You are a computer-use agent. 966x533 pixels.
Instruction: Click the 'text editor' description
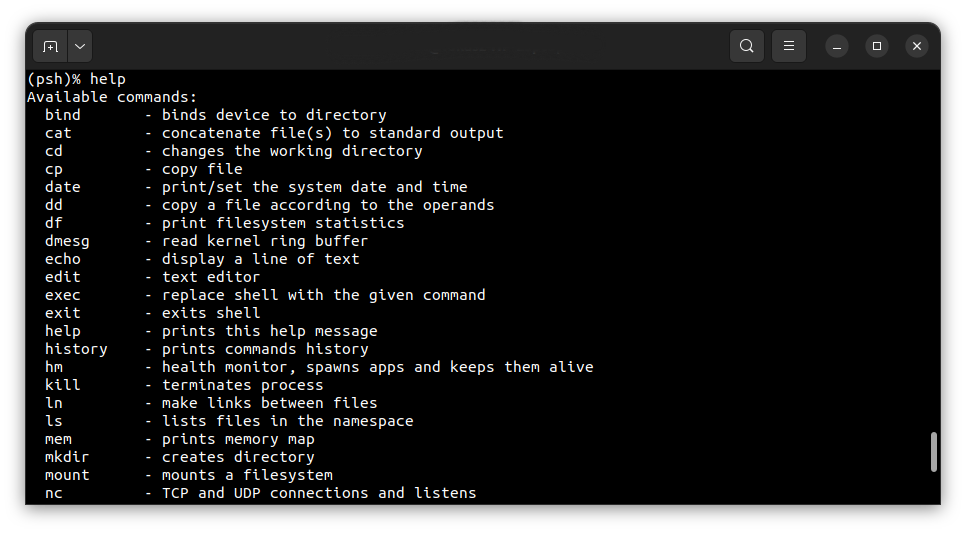tap(211, 277)
